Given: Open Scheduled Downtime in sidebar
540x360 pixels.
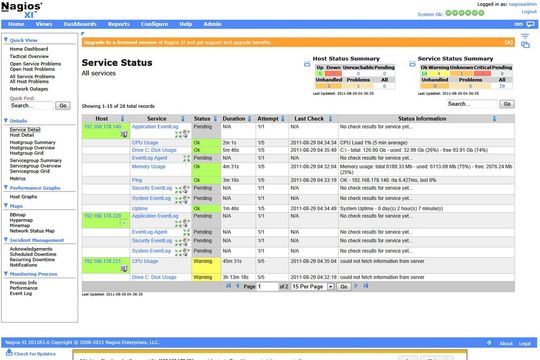Looking at the screenshot, I should coord(33,254).
